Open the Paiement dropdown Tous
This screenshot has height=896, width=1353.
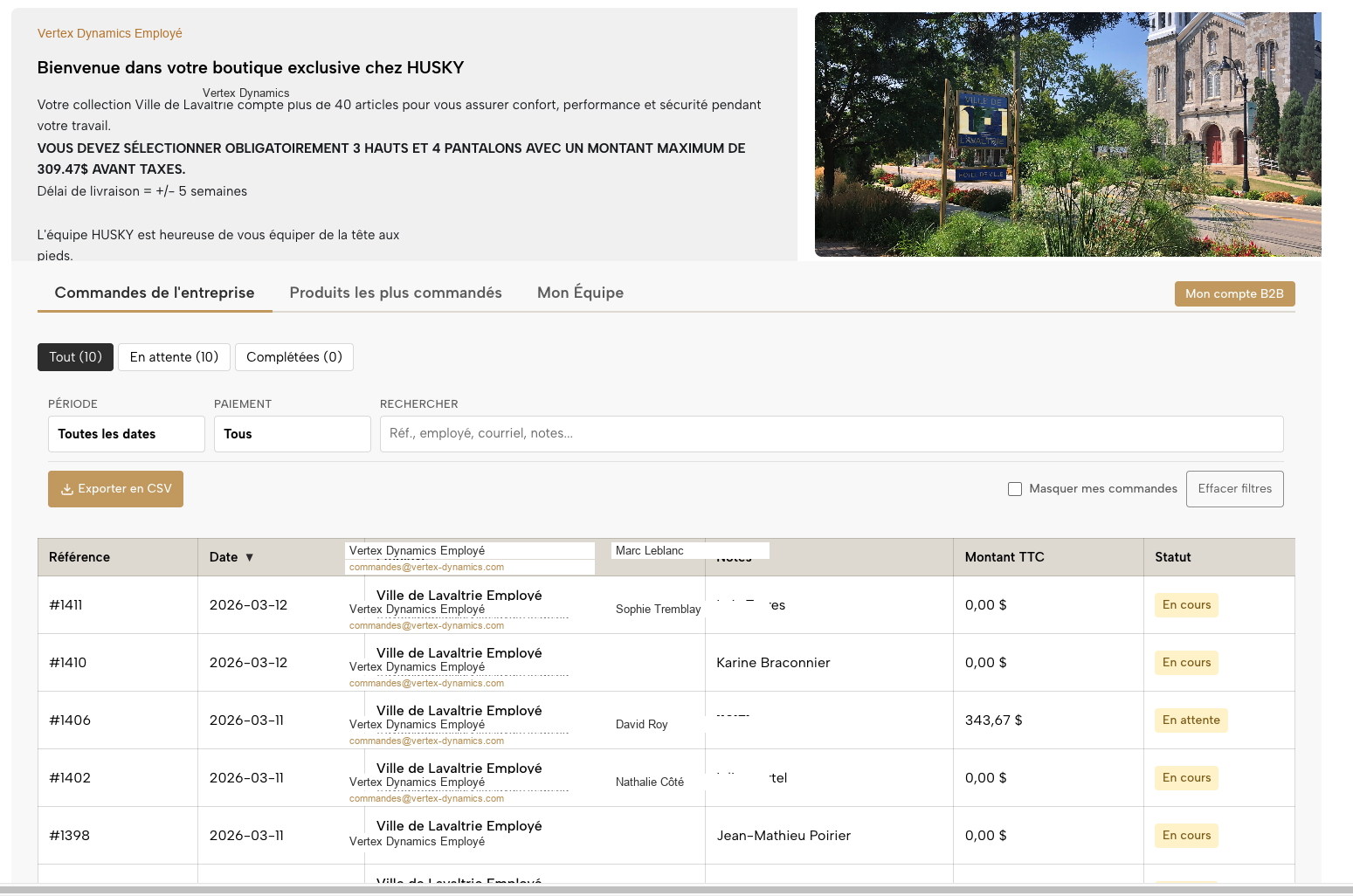(293, 434)
